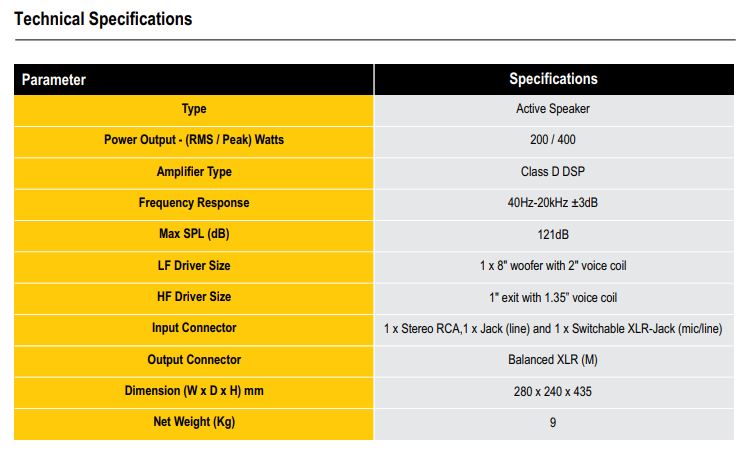Select the Balanced XLR (M) value

[553, 360]
